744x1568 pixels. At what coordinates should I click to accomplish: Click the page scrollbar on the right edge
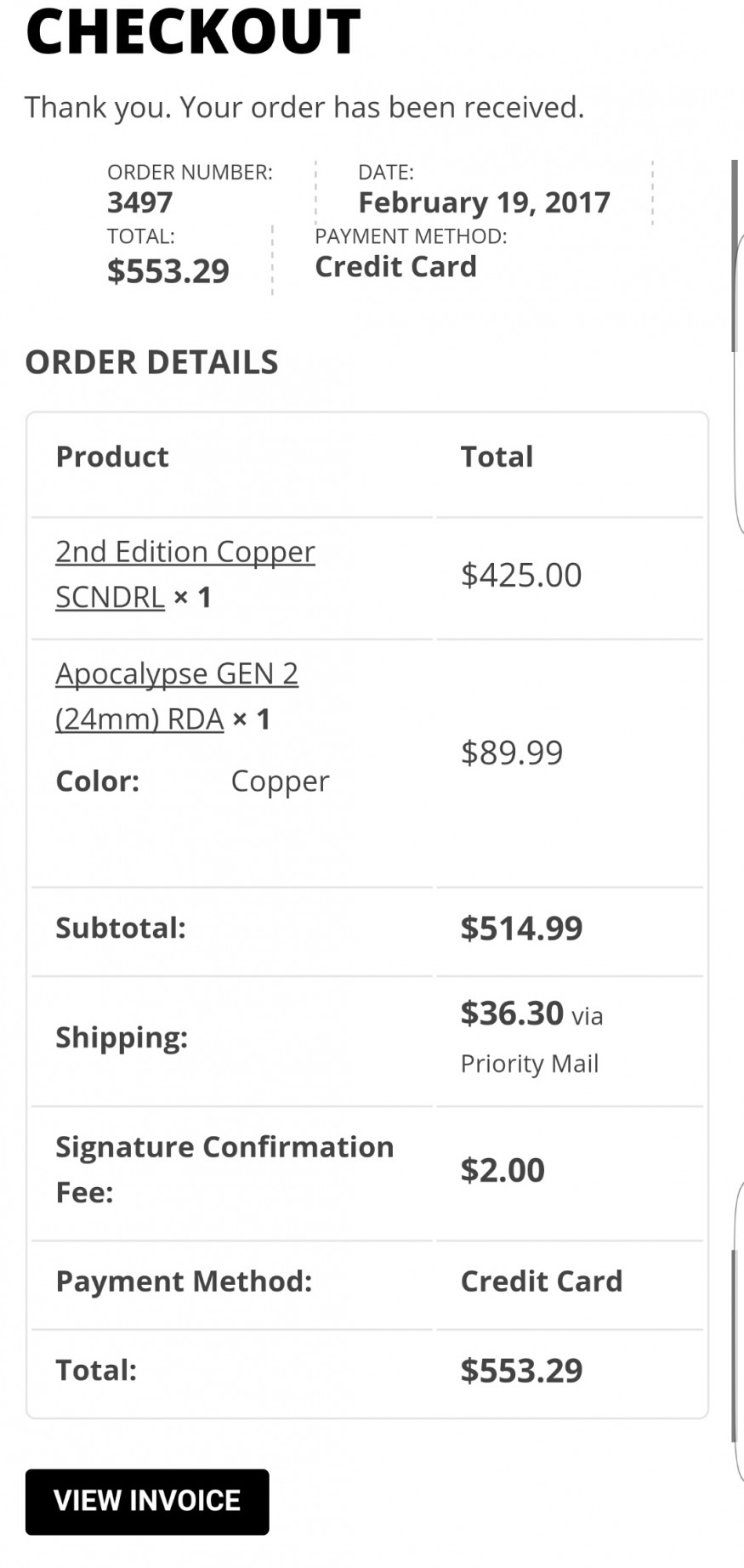coord(735,255)
